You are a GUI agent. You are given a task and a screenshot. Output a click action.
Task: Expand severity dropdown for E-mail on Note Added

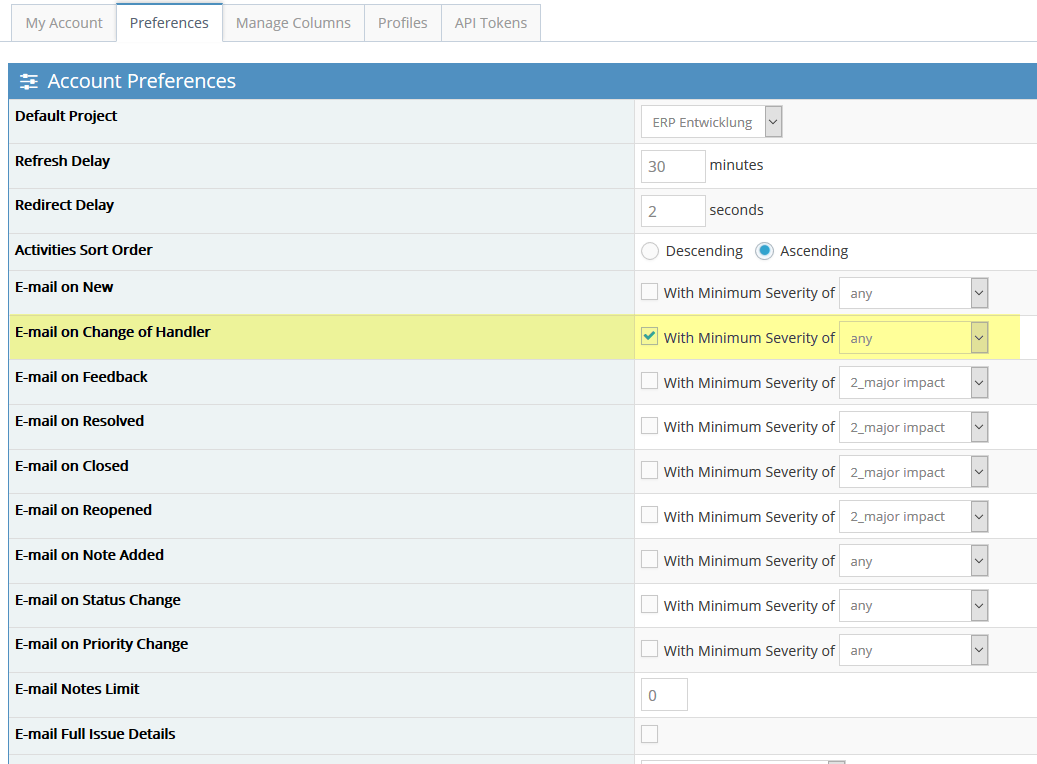point(913,562)
